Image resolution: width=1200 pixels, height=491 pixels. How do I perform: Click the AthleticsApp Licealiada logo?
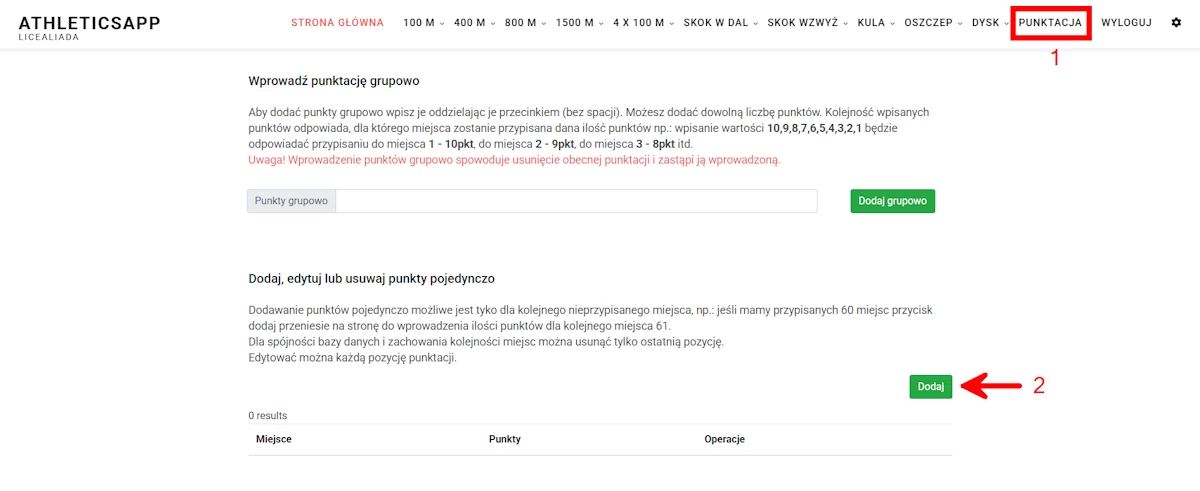89,27
